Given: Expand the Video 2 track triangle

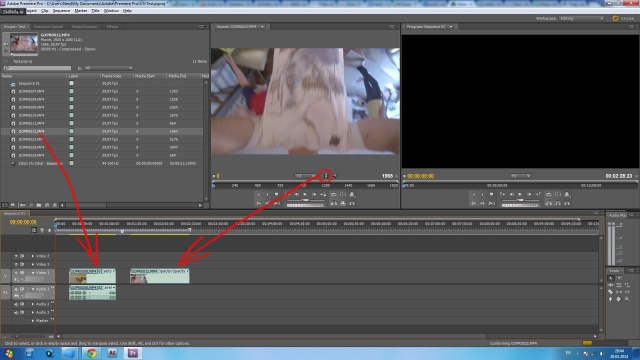Looking at the screenshot, I should click(x=33, y=264).
